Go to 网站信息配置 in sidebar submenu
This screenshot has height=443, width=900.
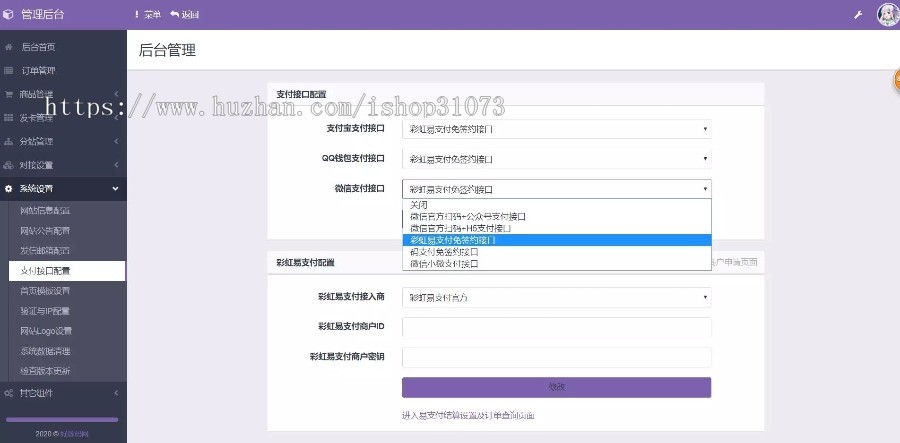46,211
